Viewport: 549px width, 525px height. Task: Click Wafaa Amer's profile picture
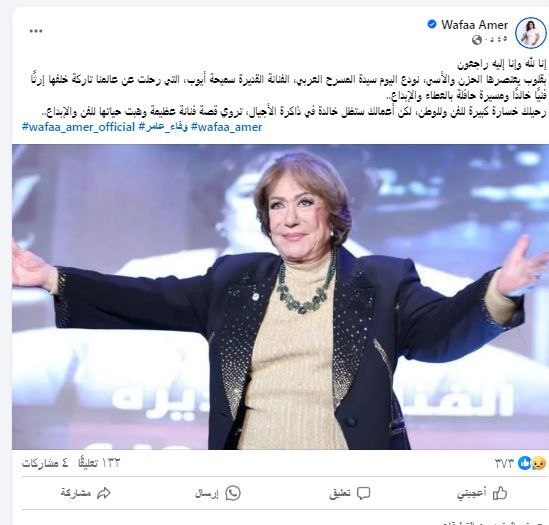coord(530,33)
